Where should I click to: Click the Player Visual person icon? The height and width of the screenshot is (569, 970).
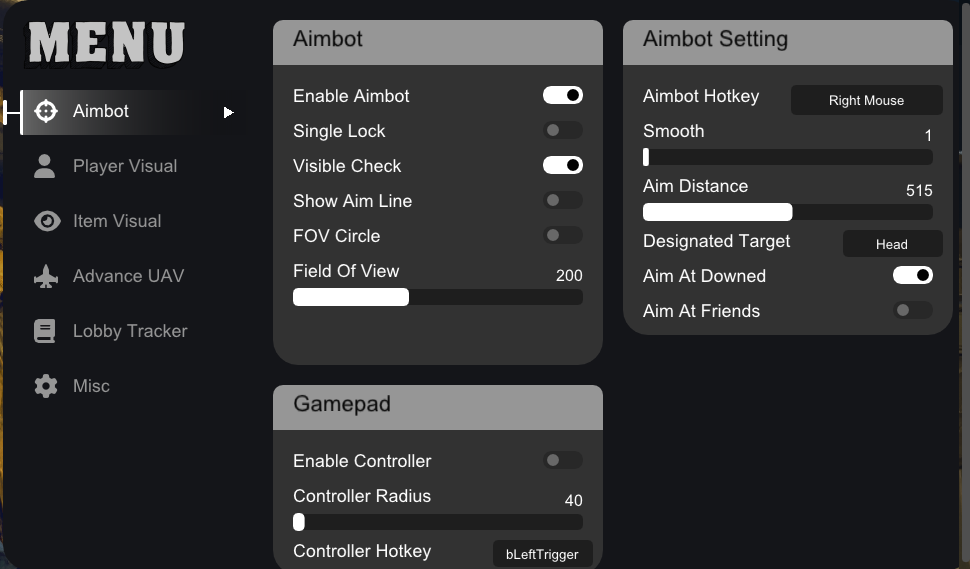tap(45, 166)
